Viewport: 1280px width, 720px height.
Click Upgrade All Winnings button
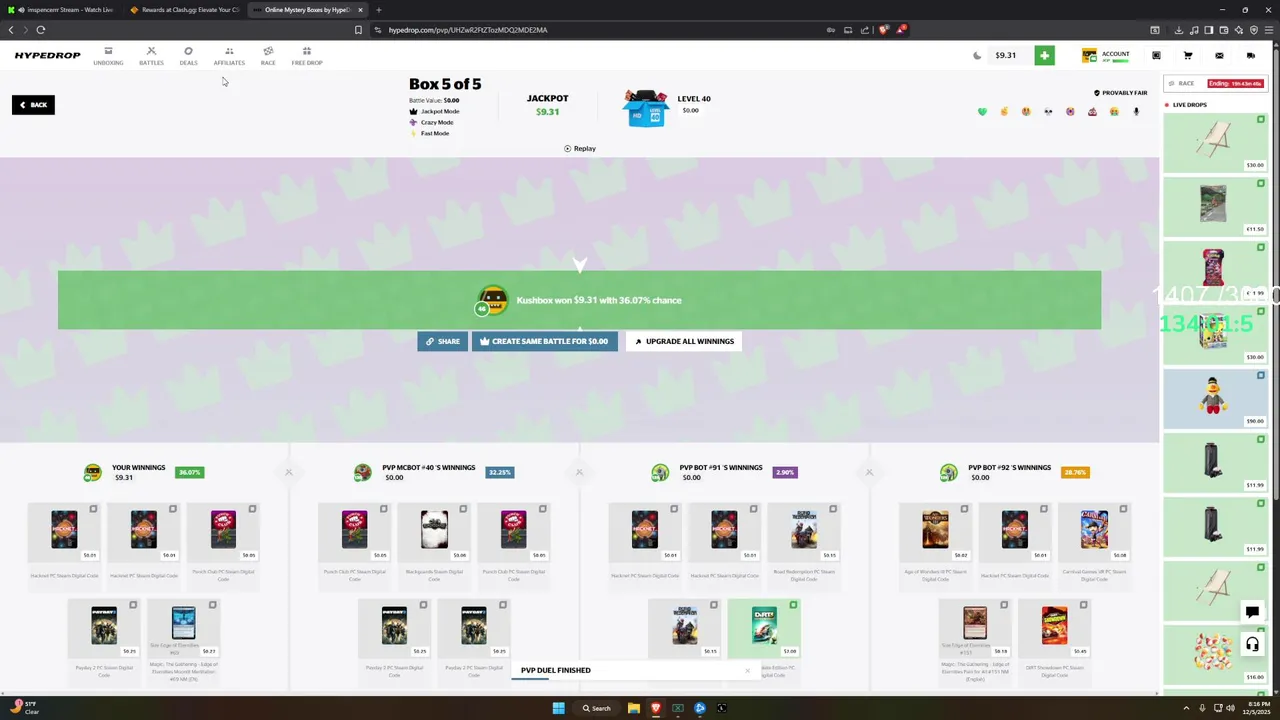pos(684,342)
